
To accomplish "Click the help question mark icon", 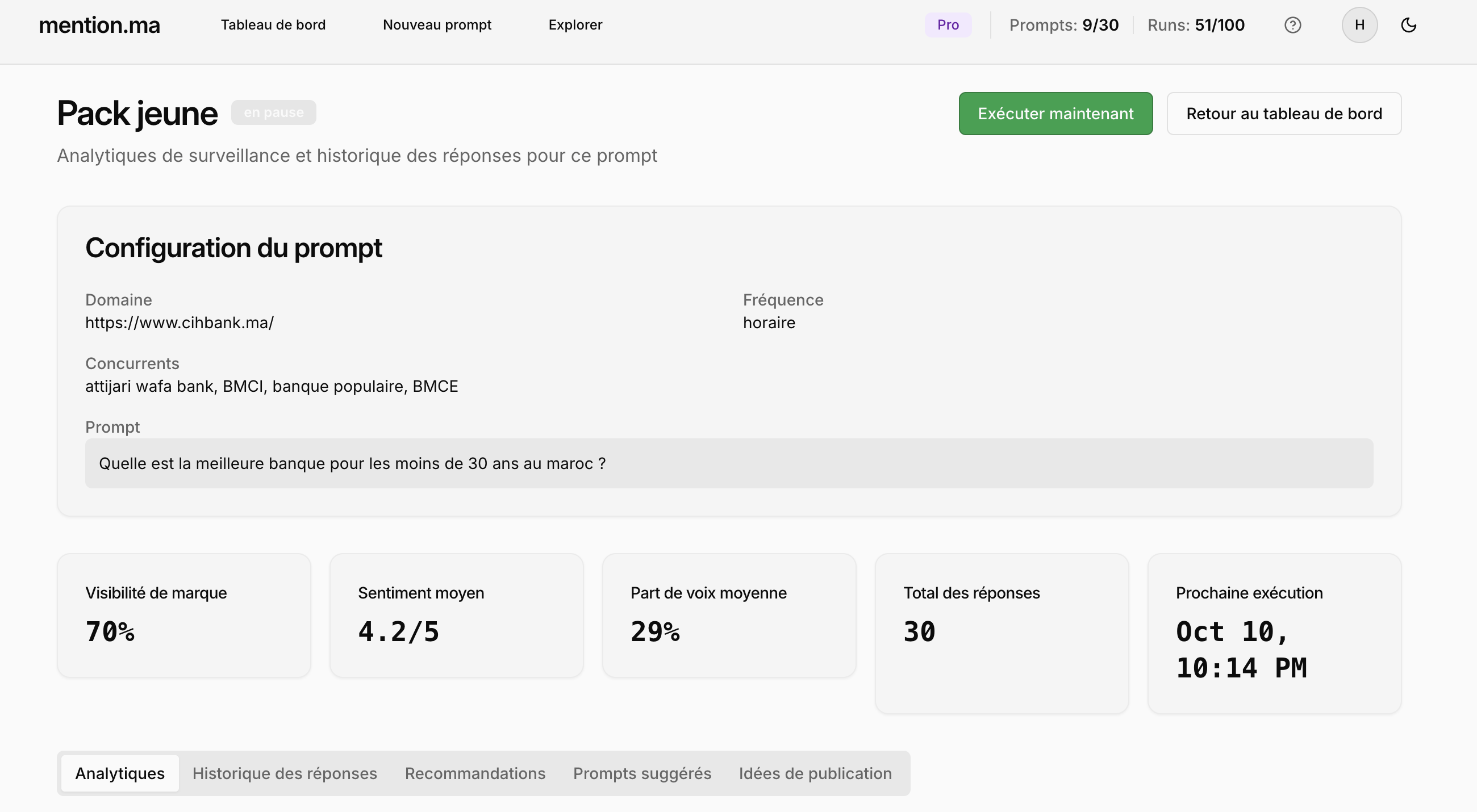I will point(1292,25).
